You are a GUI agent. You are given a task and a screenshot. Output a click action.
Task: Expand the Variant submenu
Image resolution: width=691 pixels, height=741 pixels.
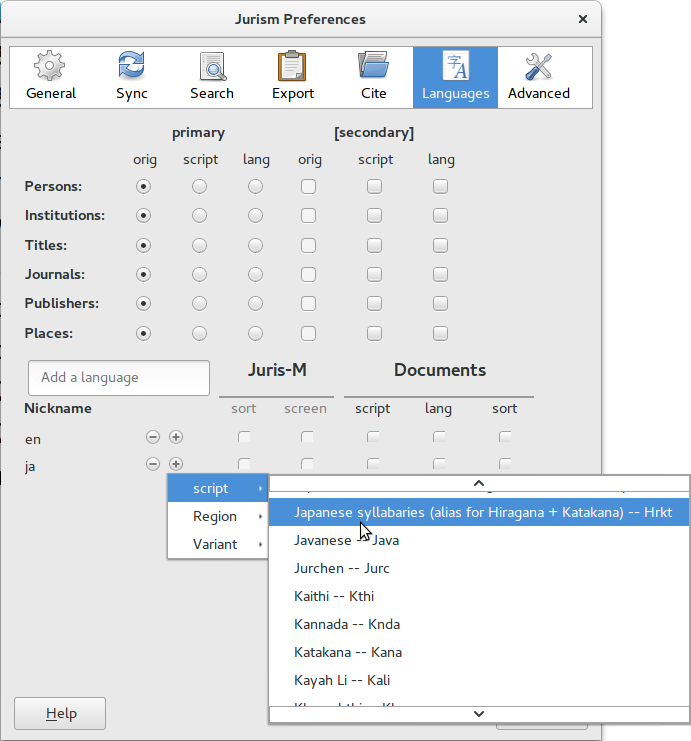click(218, 544)
